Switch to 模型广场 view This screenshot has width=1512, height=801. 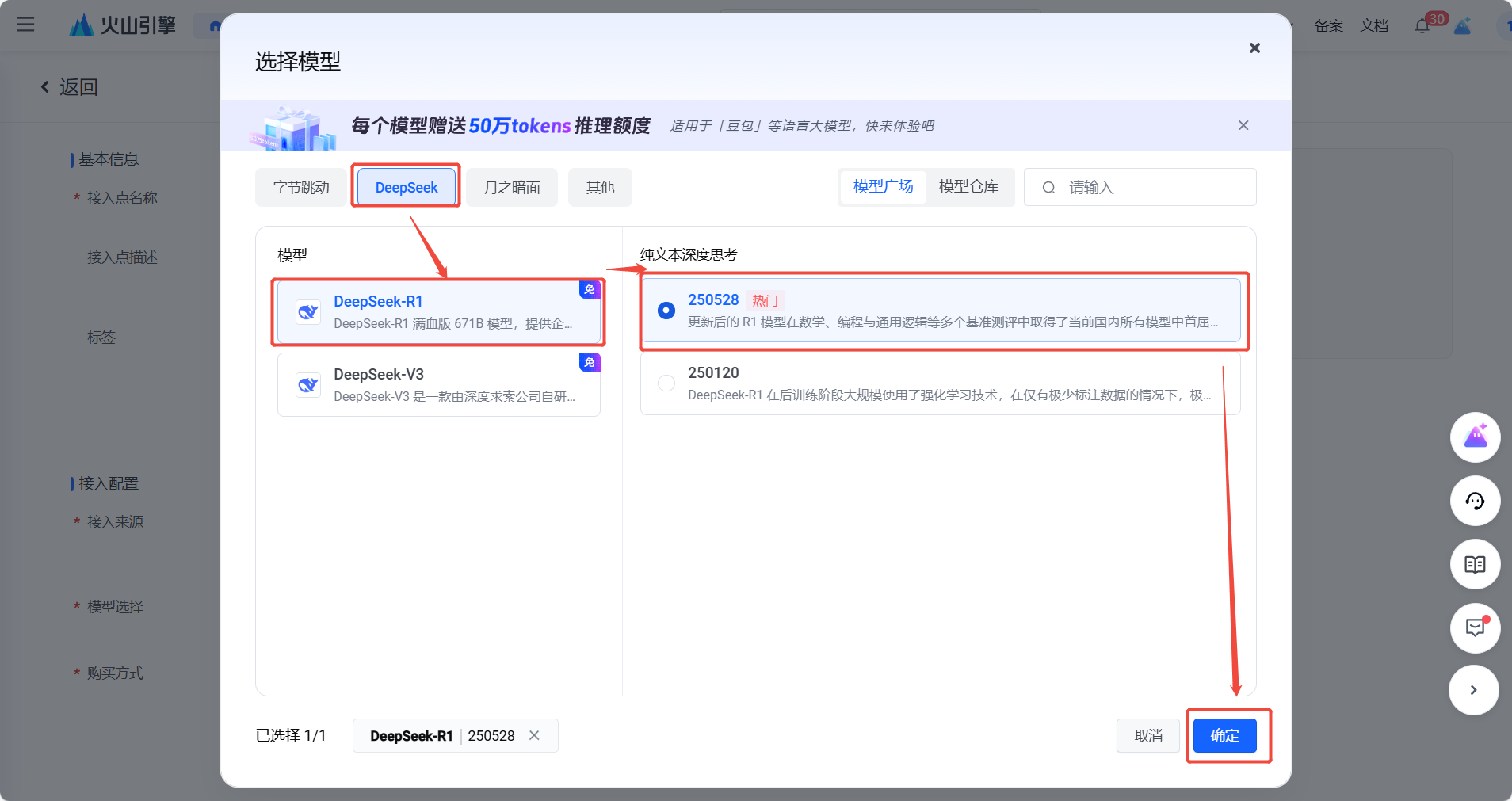pos(884,187)
